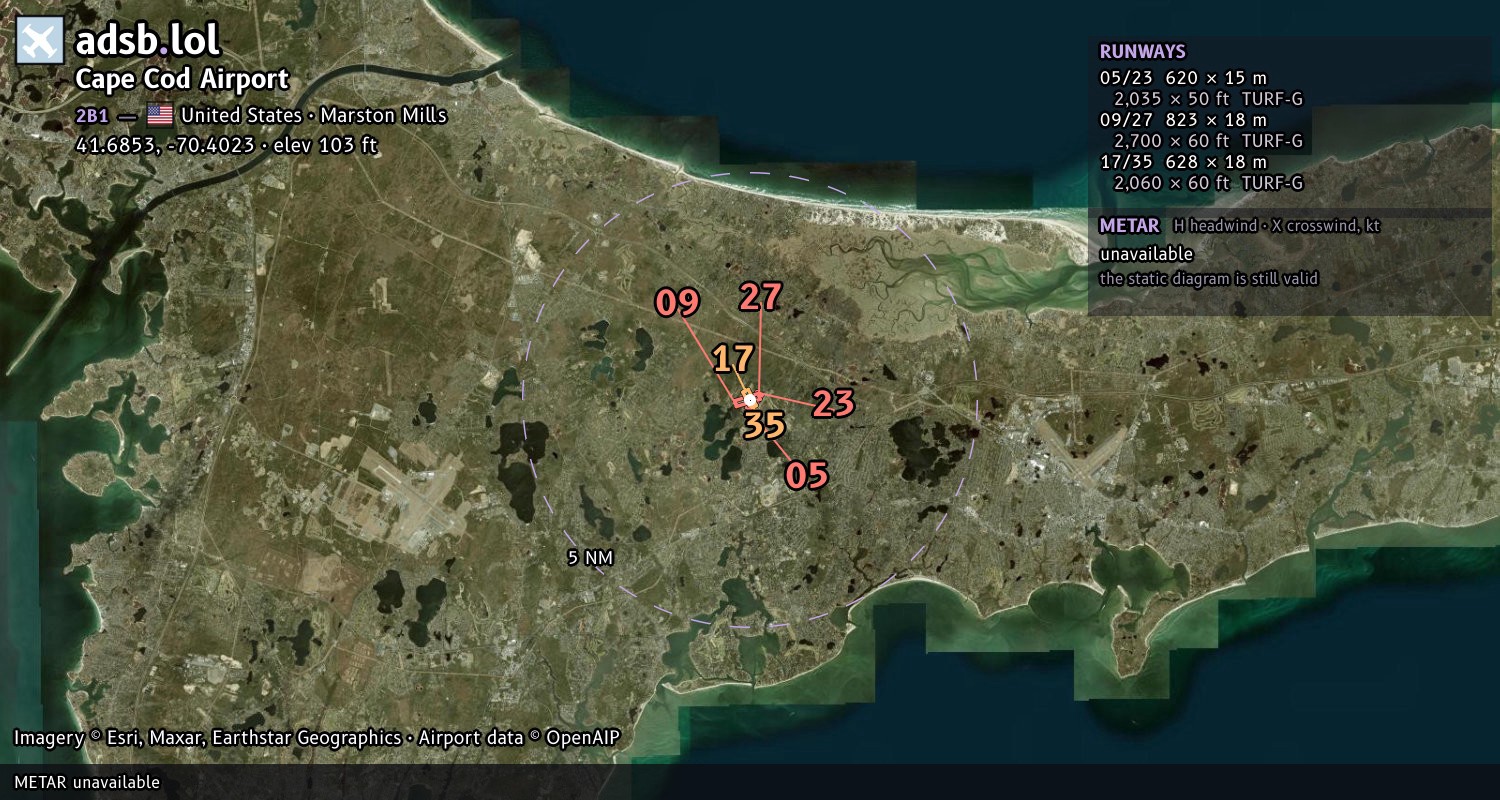Click the 05/23 620 × 15 m row
This screenshot has width=1500, height=800.
point(1183,78)
